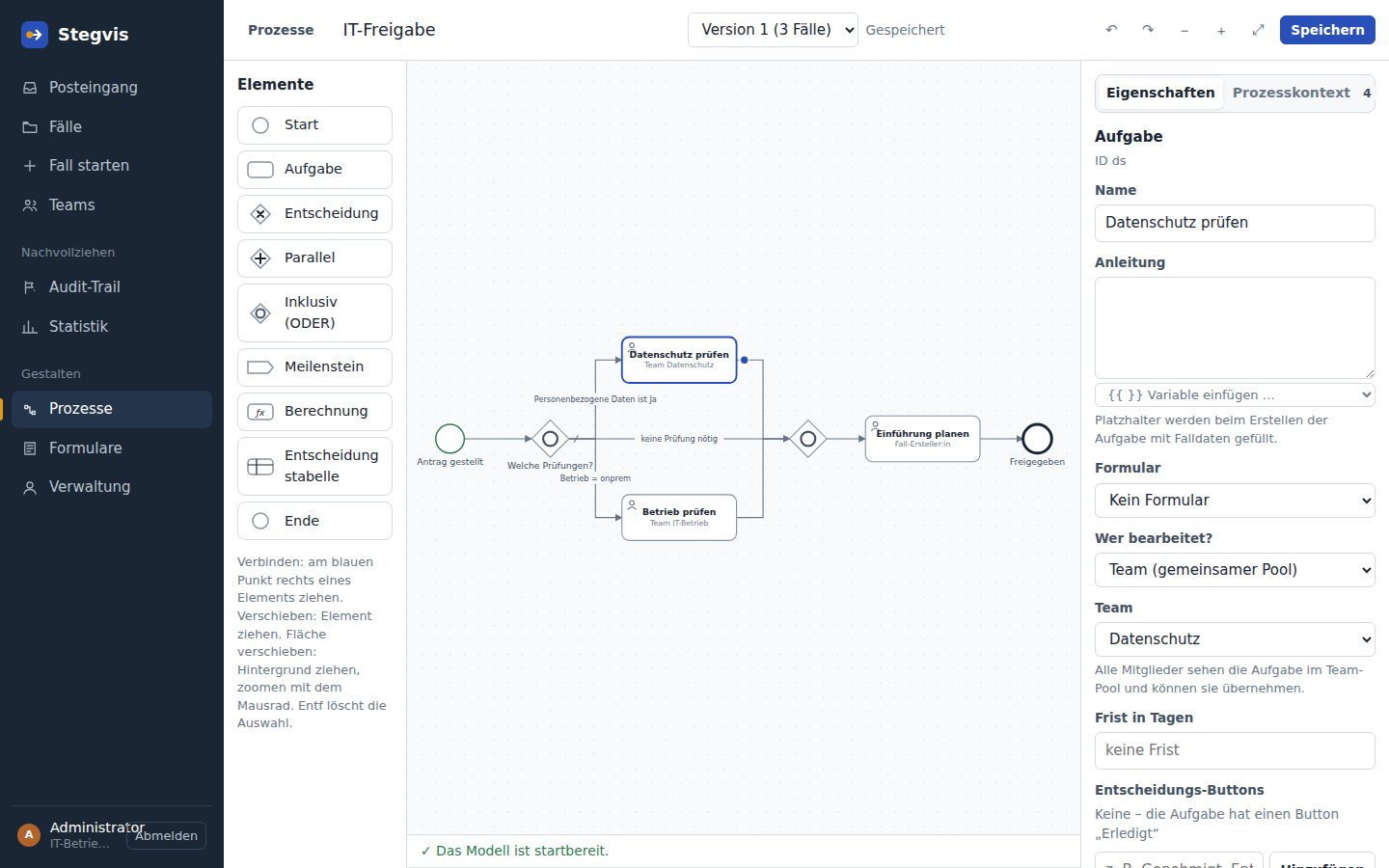The width and height of the screenshot is (1389, 868).
Task: Click the Betrieb prüfen task node
Action: (679, 518)
